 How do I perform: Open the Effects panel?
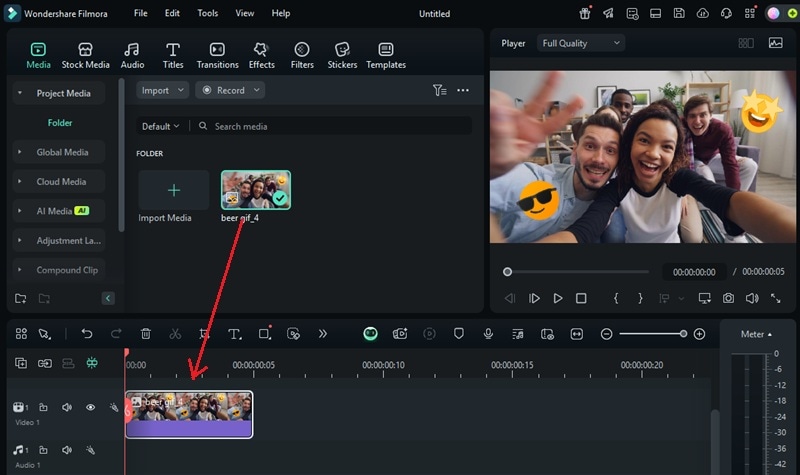tap(262, 55)
